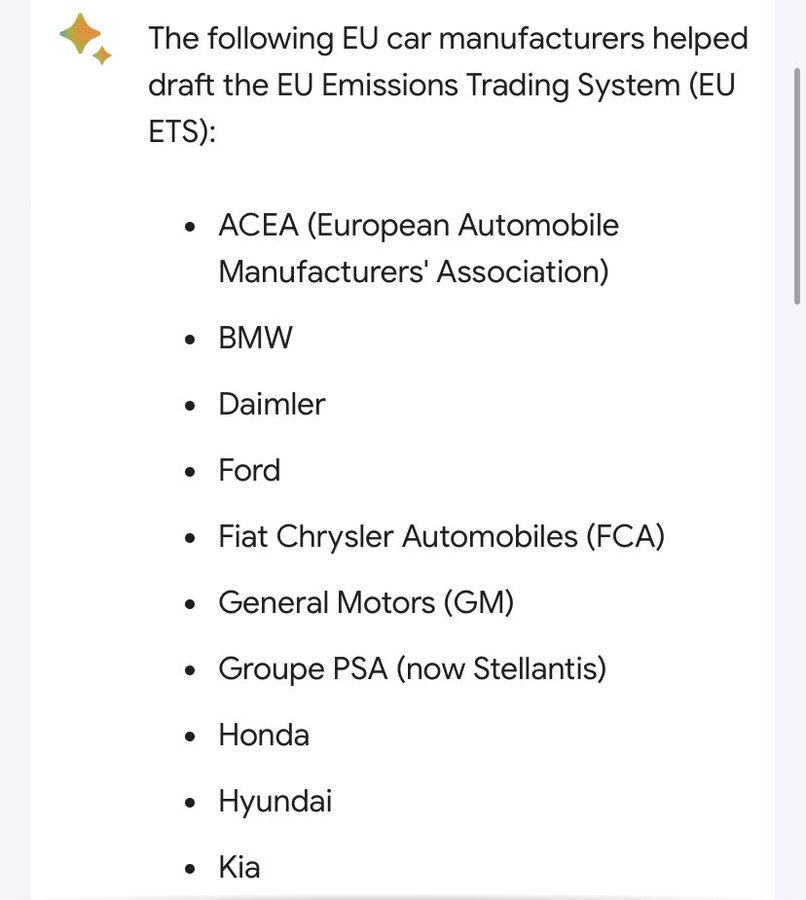Click the Honda list entry
806x900 pixels.
(x=264, y=735)
